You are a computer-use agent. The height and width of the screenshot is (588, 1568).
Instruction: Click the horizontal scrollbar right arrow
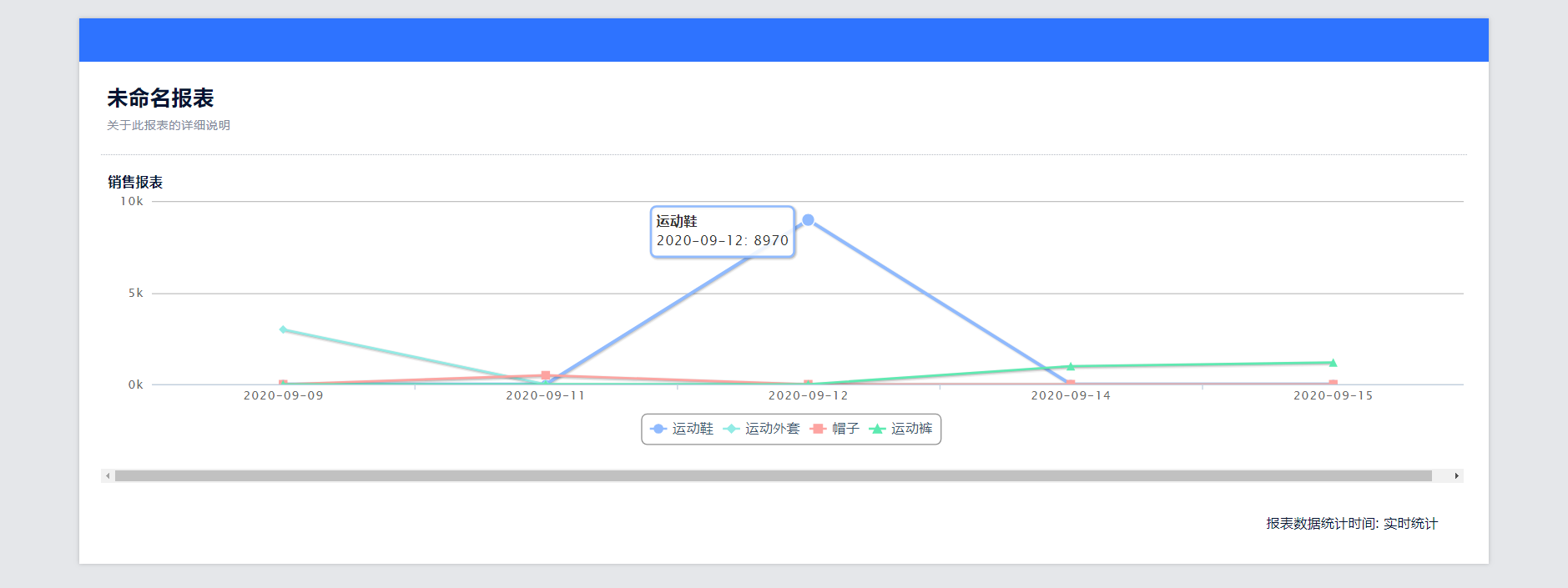pyautogui.click(x=1456, y=476)
